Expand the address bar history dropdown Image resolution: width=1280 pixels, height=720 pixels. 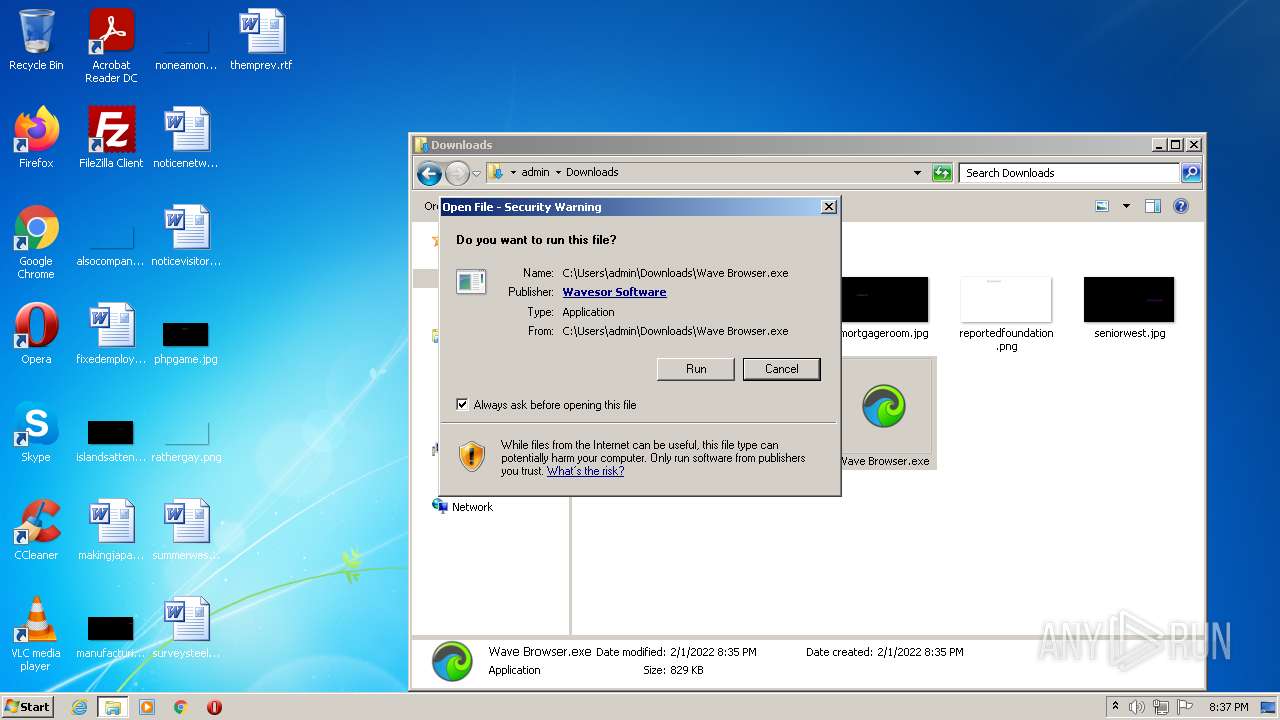click(917, 173)
